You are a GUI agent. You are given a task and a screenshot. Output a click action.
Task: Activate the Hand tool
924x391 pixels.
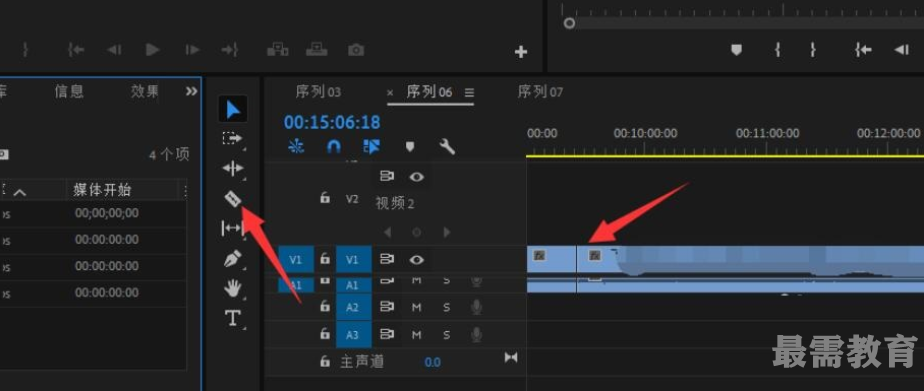tap(233, 288)
